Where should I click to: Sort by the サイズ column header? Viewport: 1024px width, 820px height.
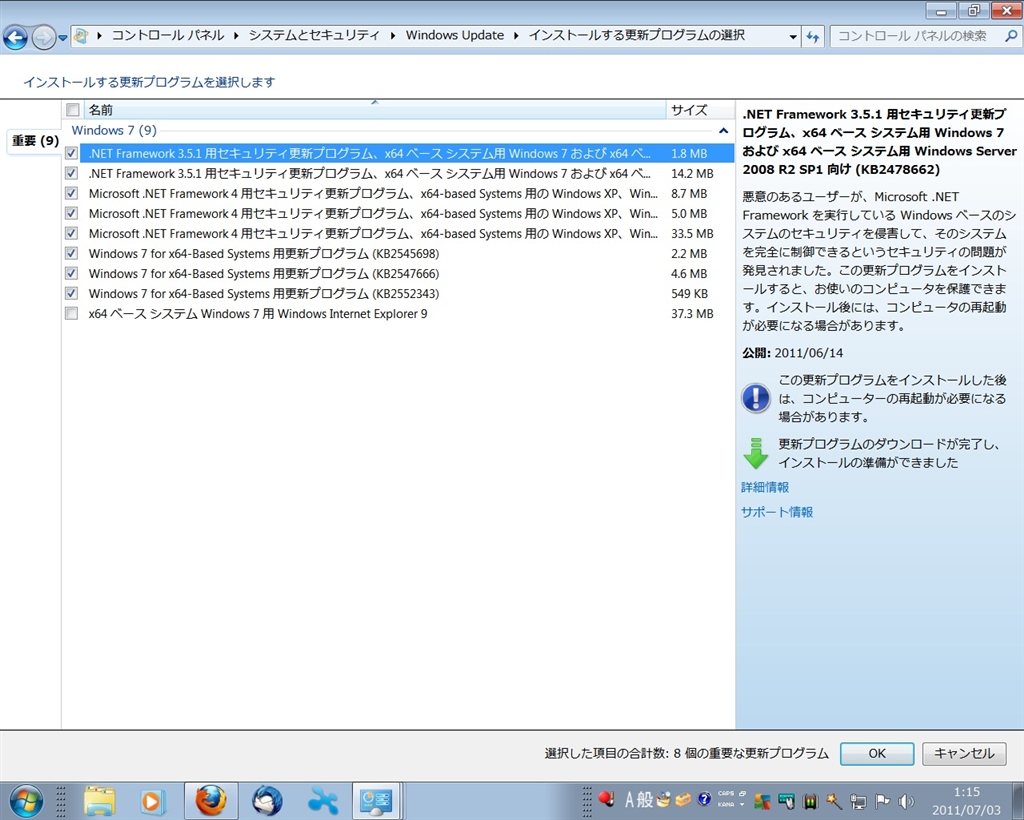coord(699,110)
